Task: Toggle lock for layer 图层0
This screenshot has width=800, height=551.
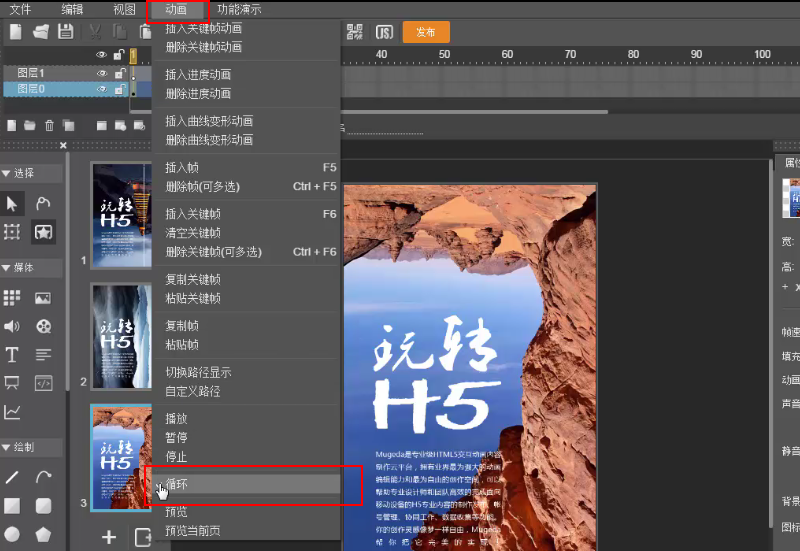Action: (119, 89)
